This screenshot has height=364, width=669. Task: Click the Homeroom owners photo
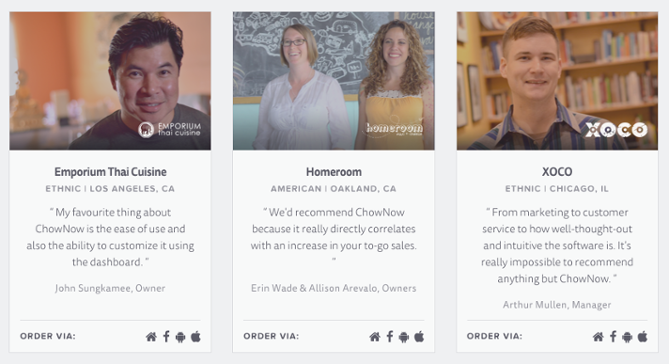point(334,81)
